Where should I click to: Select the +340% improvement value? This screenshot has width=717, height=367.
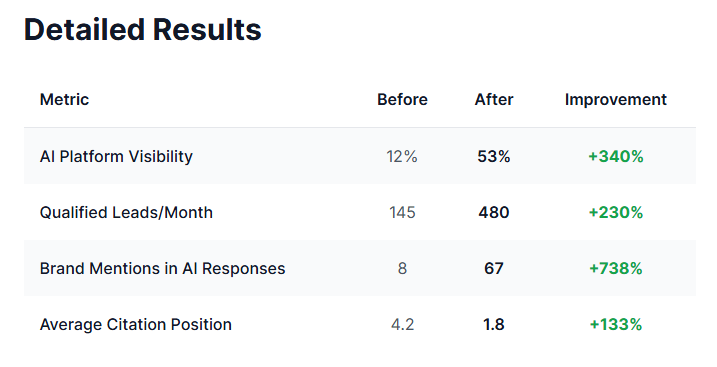[x=615, y=156]
